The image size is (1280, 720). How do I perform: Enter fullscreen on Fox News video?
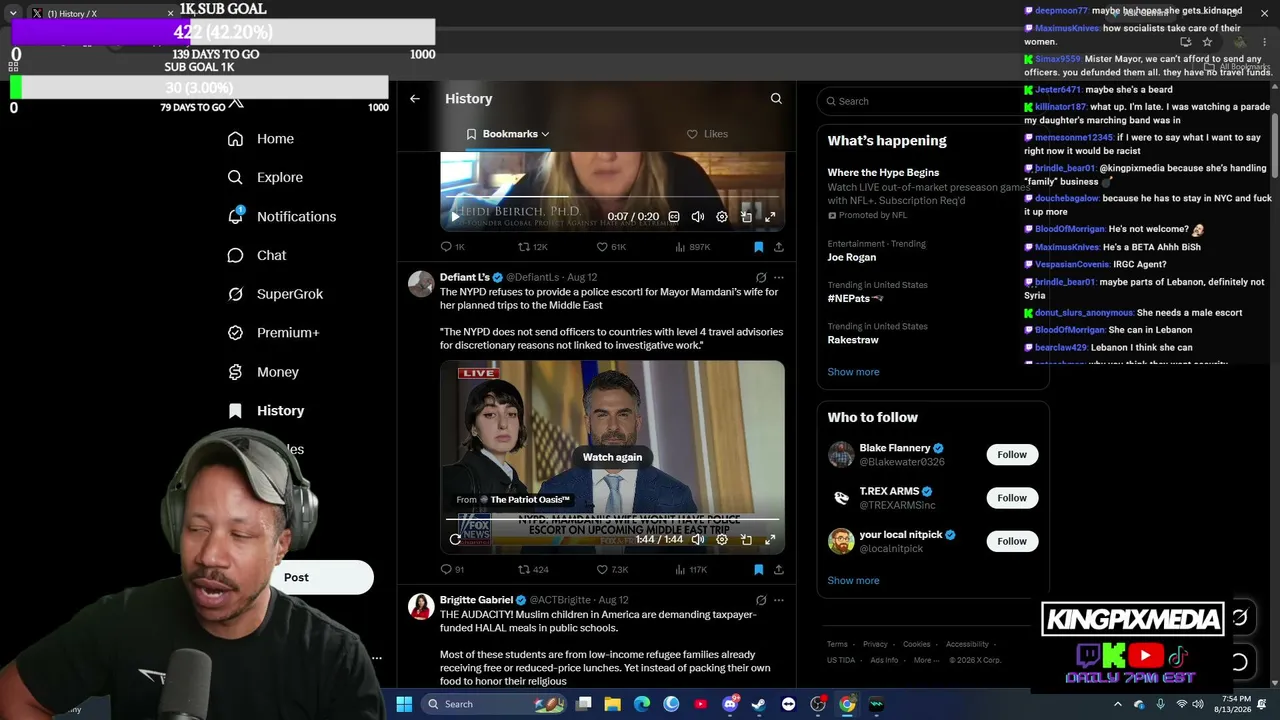(770, 539)
